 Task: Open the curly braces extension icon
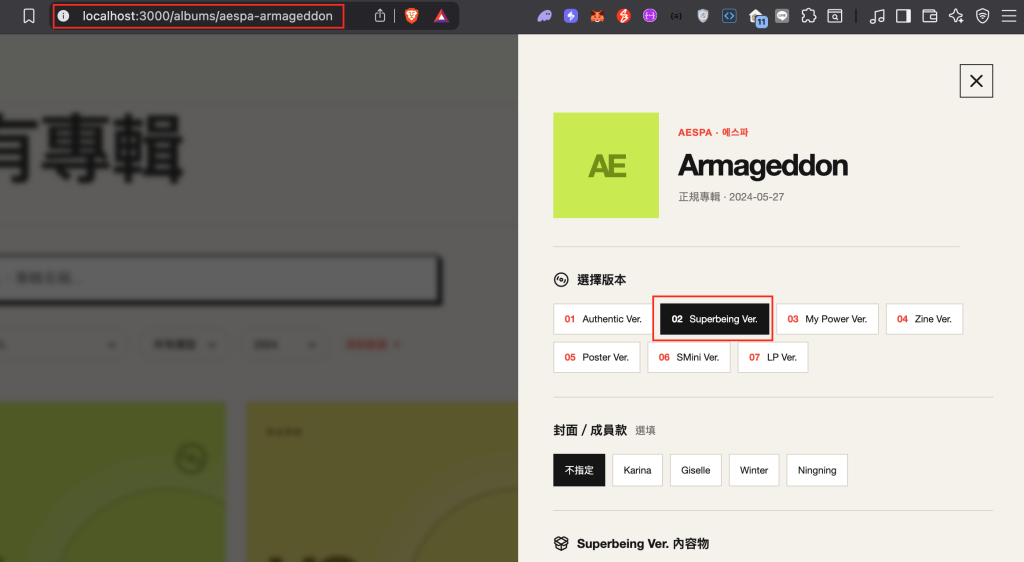click(x=676, y=16)
